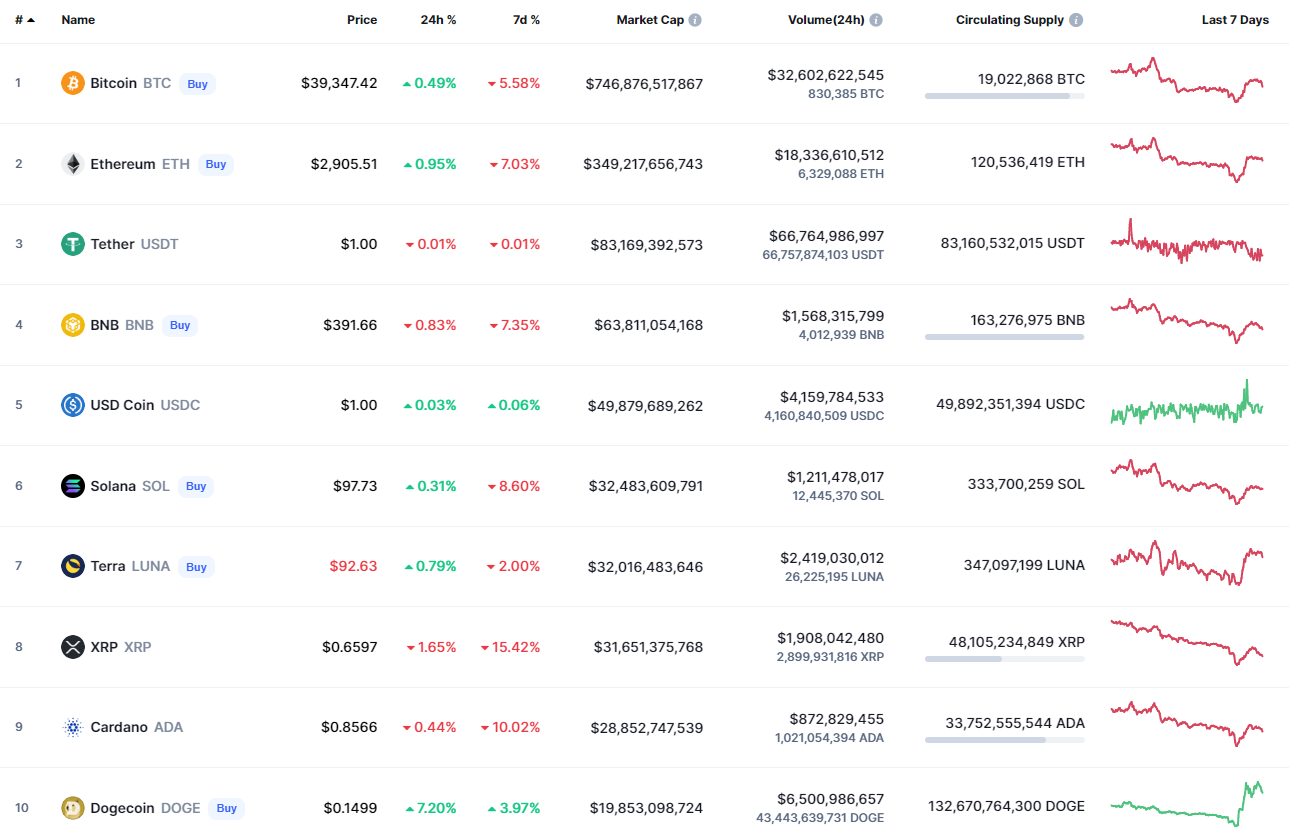Sort by the 24h % column header
Image resolution: width=1289 pixels, height=837 pixels.
tap(438, 20)
